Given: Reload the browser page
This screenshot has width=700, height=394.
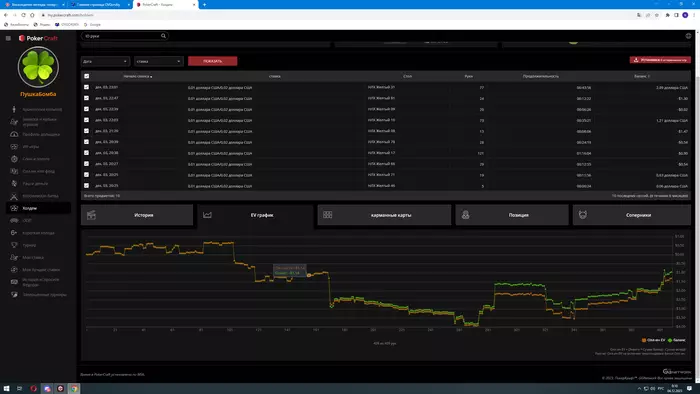Looking at the screenshot, I should (23, 15).
